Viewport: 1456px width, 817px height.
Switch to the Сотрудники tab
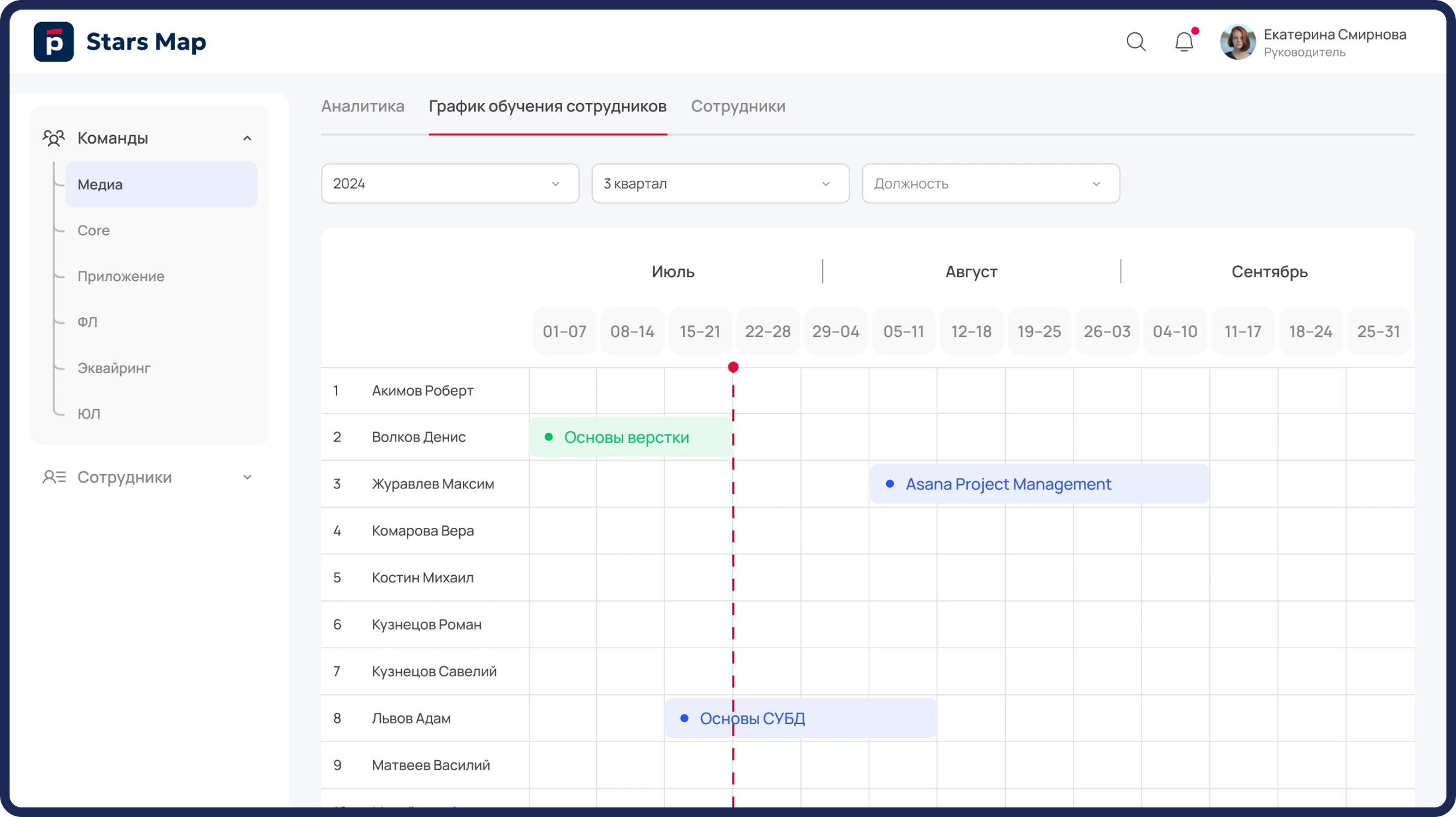coord(738,106)
